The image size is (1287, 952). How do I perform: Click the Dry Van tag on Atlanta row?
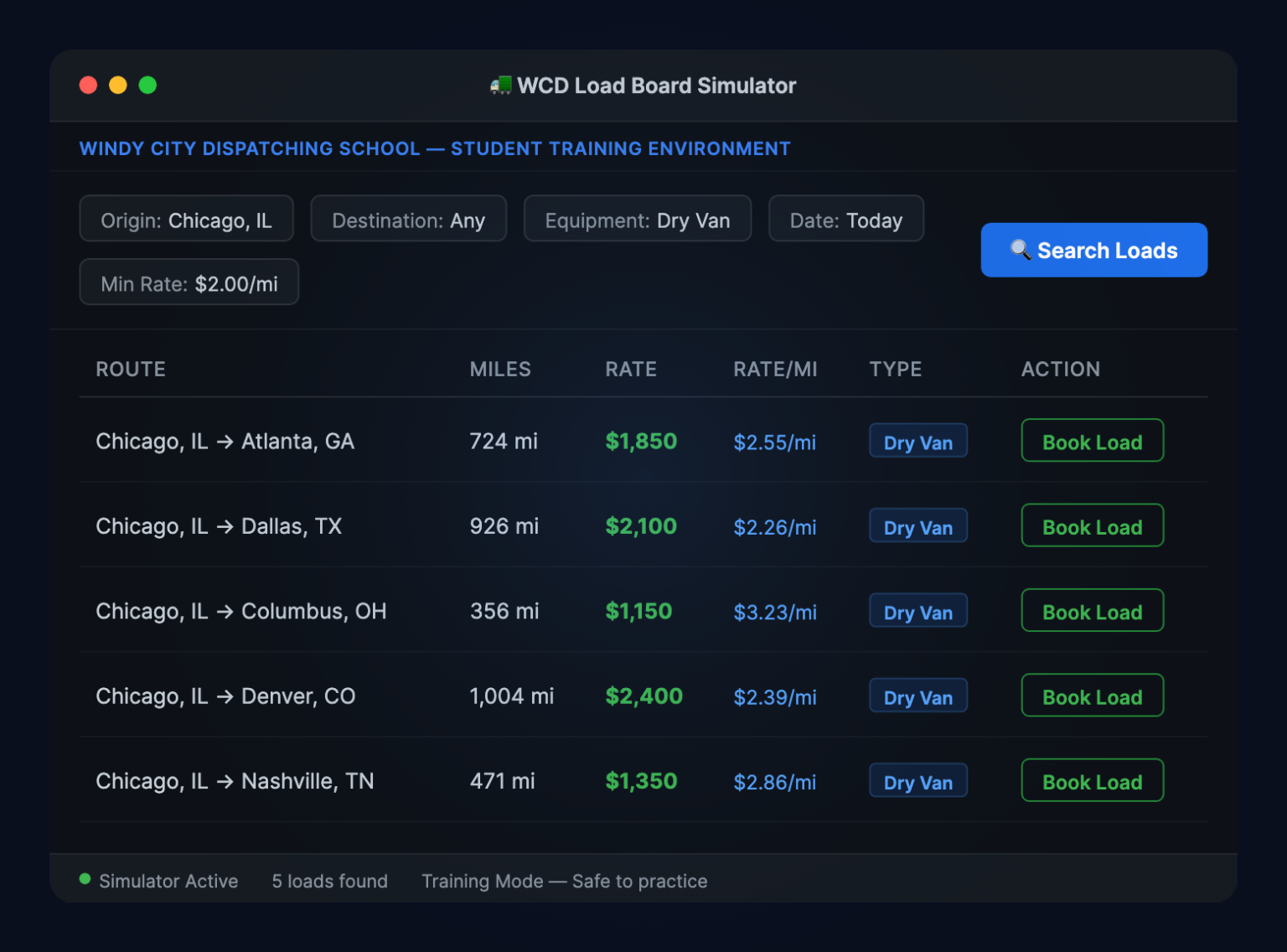tap(917, 442)
